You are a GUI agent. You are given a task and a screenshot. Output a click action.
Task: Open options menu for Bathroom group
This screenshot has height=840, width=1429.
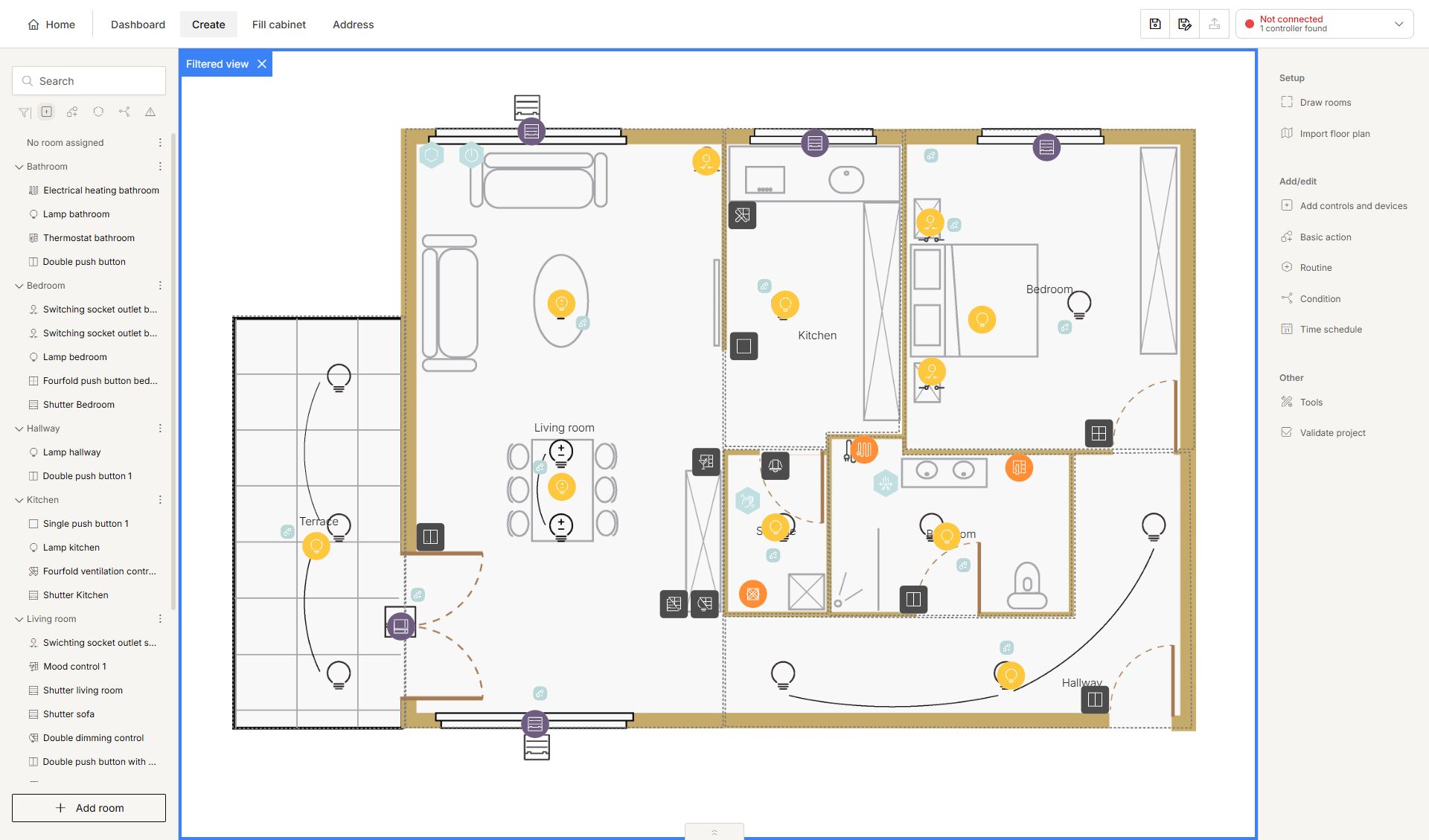click(x=160, y=167)
